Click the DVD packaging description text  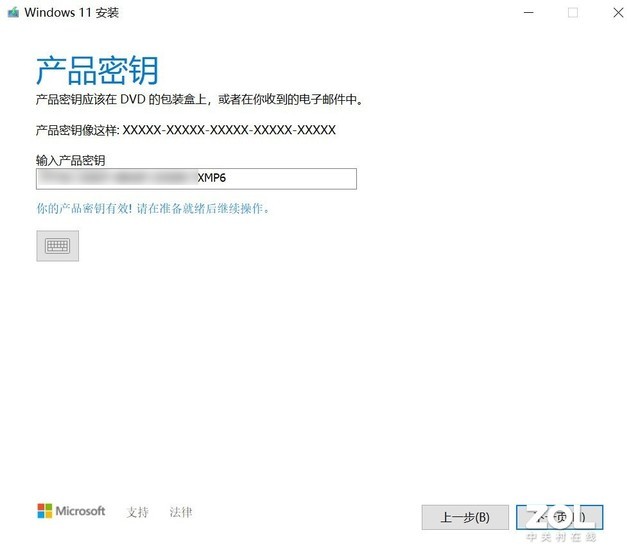point(199,100)
